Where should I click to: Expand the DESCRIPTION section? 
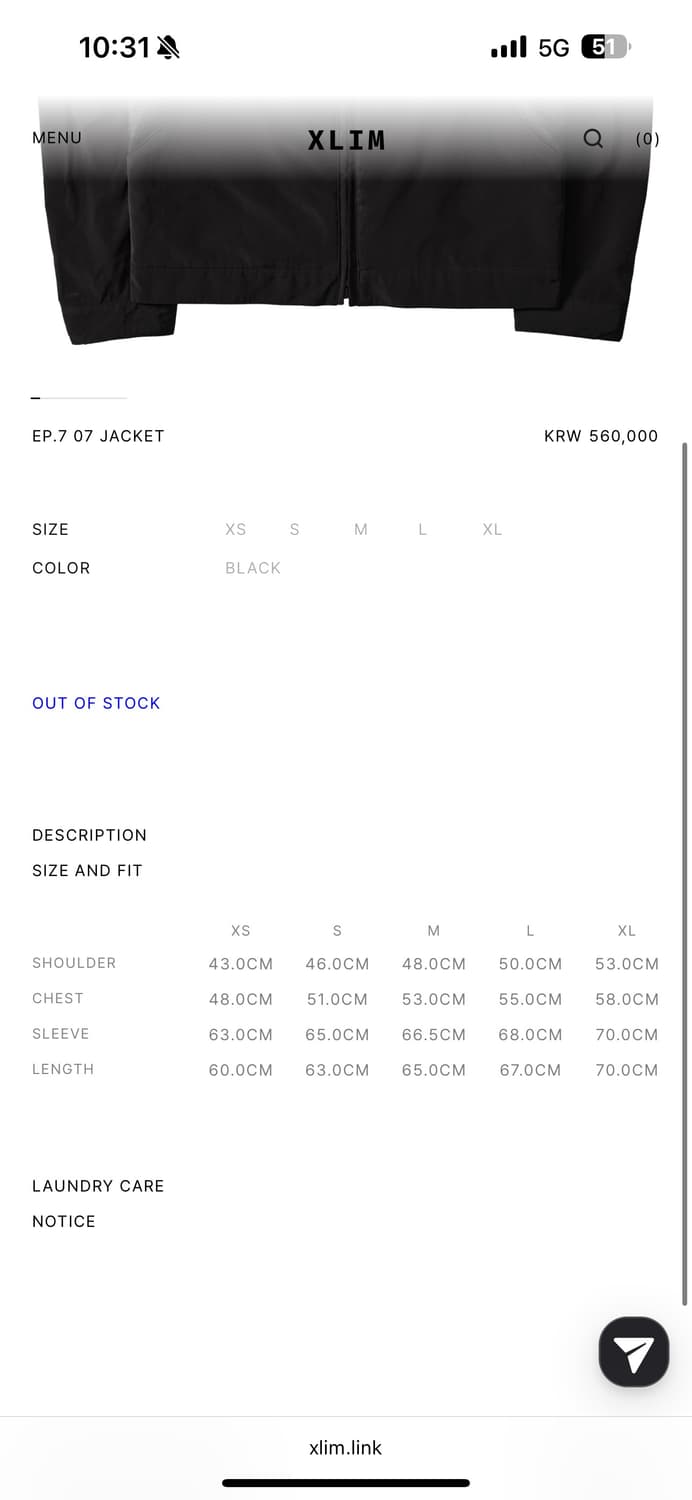[89, 835]
